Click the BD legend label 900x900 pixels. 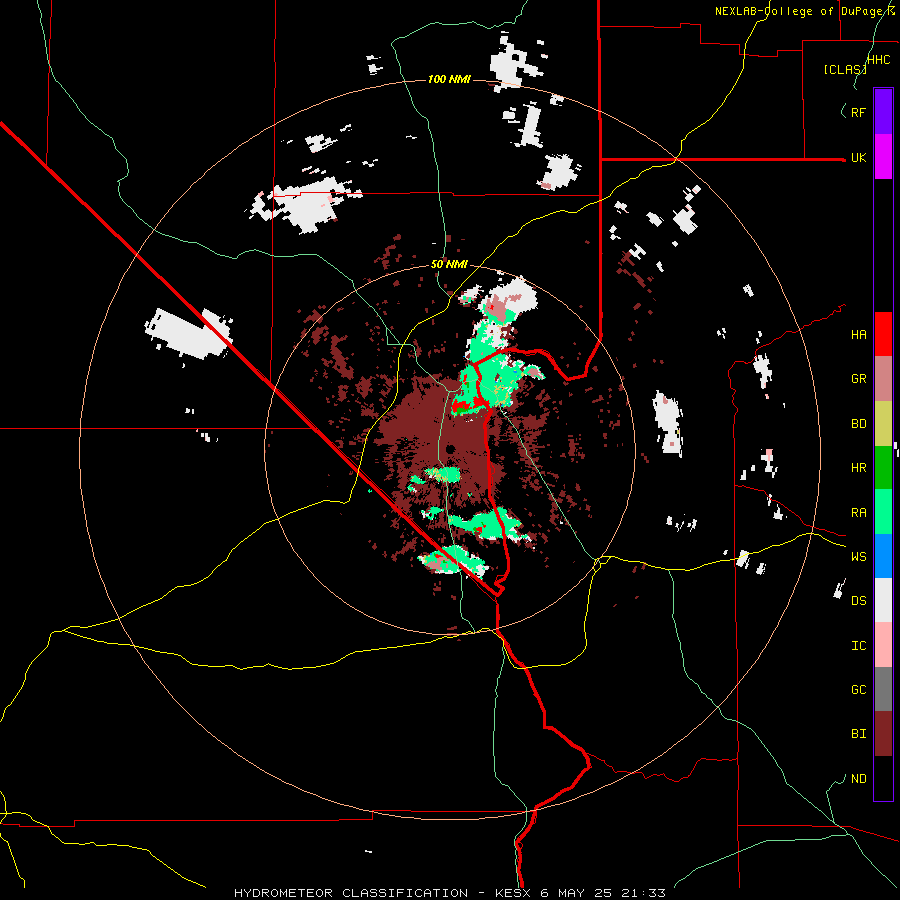point(858,424)
